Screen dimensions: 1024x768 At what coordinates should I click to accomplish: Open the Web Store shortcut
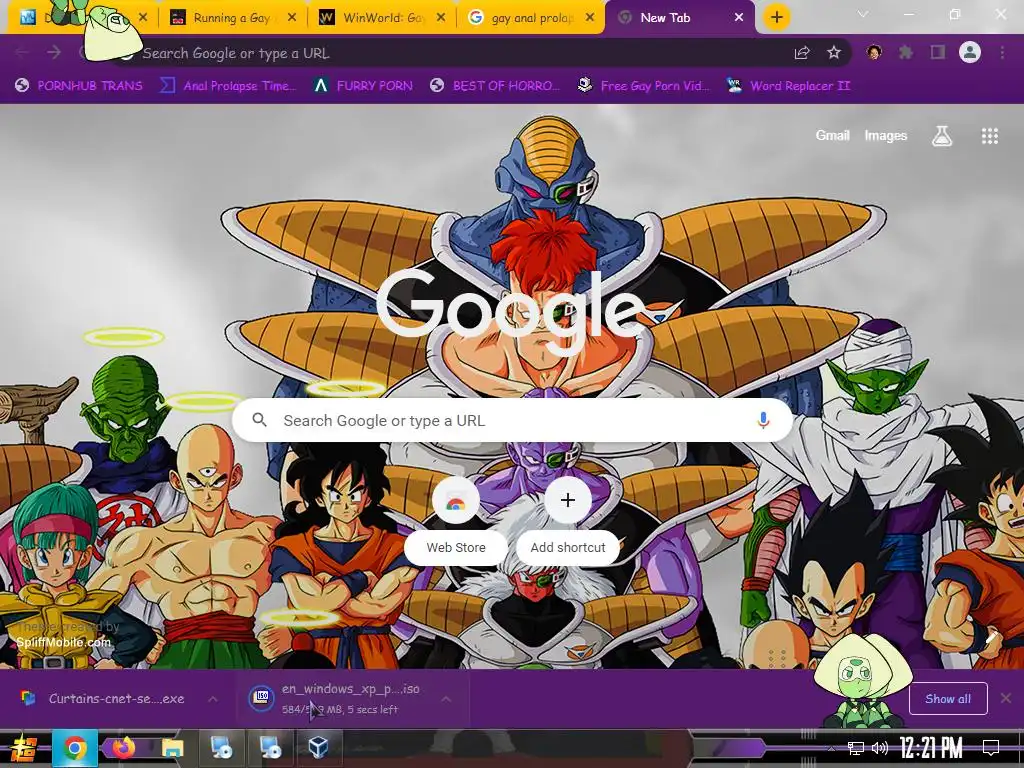(x=456, y=521)
